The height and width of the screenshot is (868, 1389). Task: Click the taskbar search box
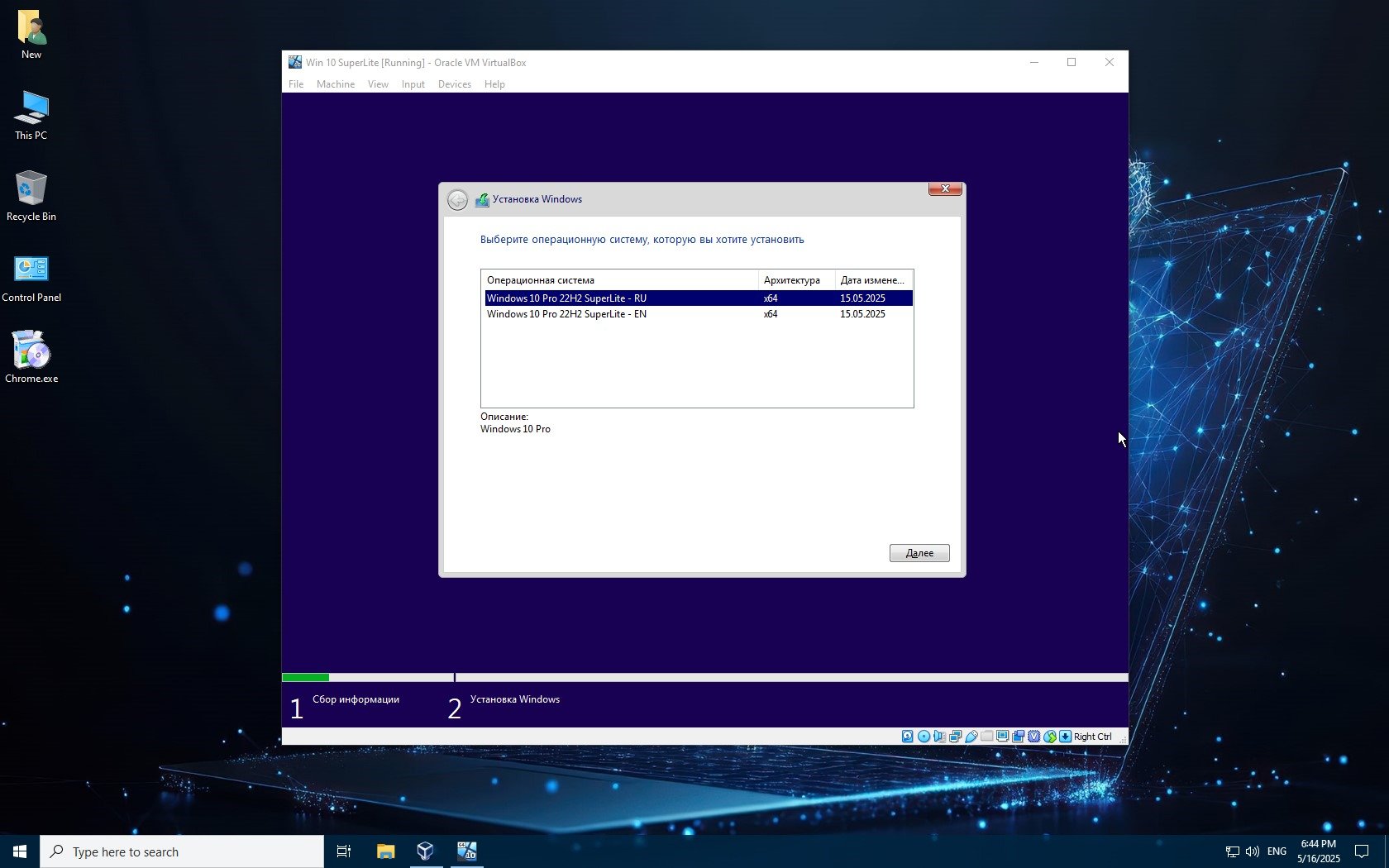[182, 851]
